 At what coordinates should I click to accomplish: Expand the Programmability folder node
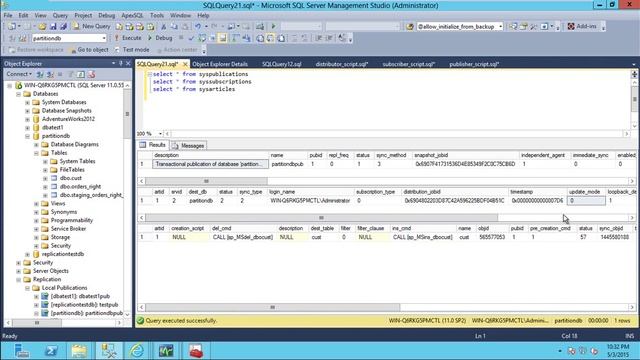click(36, 220)
